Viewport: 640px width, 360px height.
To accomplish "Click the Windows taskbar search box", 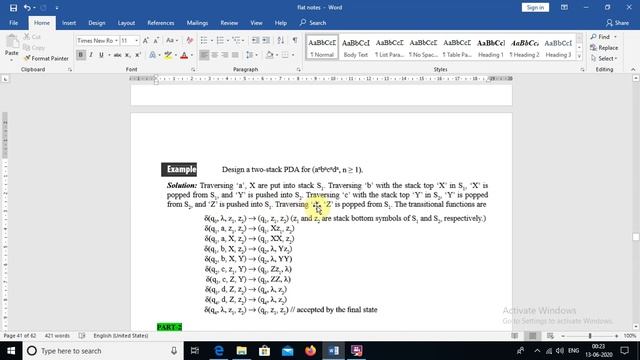I will tap(102, 351).
